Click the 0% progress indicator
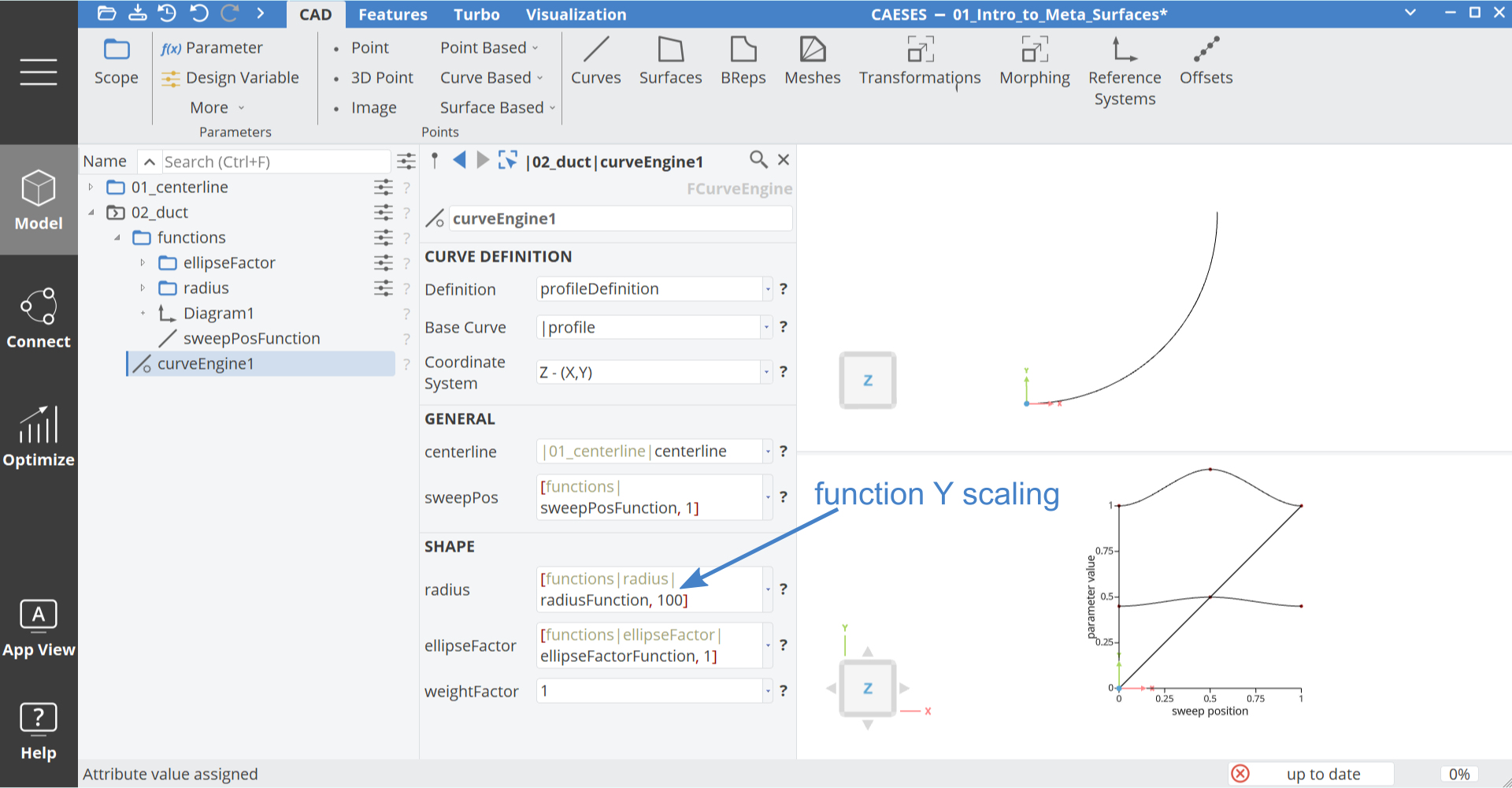Viewport: 1512px width, 788px height. pos(1458,774)
